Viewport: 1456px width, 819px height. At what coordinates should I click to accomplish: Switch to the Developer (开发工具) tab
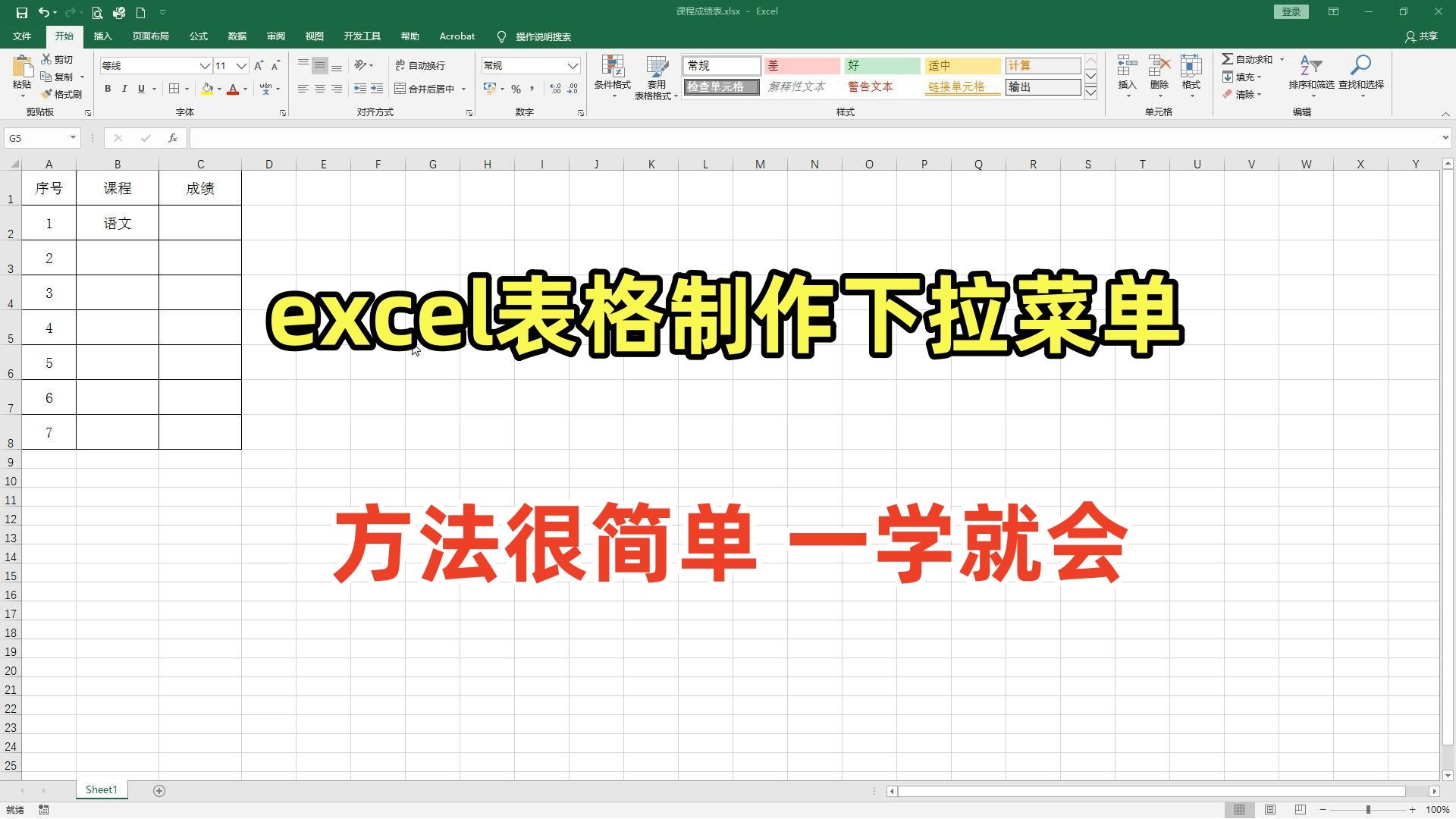coord(362,36)
